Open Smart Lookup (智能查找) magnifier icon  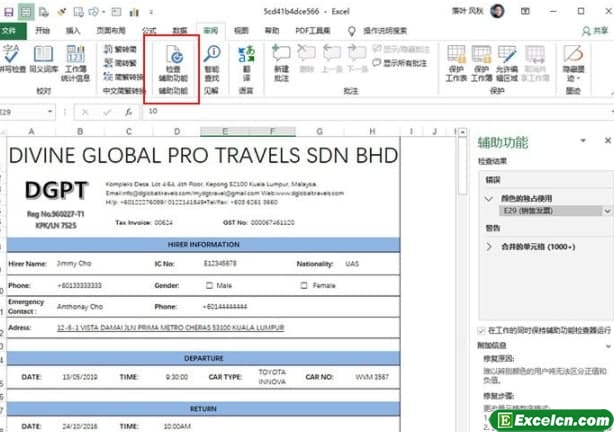click(x=212, y=63)
